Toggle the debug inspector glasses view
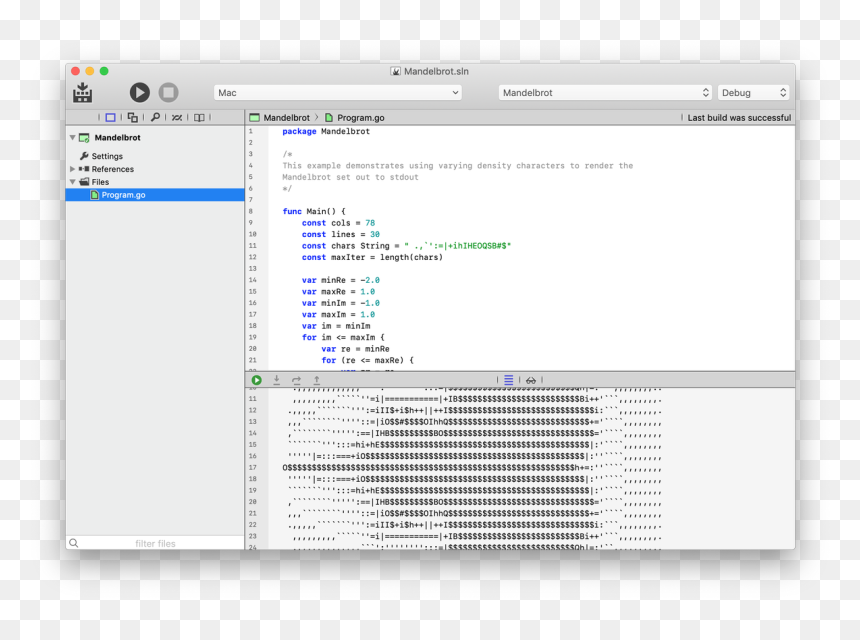Image resolution: width=860 pixels, height=640 pixels. click(531, 380)
